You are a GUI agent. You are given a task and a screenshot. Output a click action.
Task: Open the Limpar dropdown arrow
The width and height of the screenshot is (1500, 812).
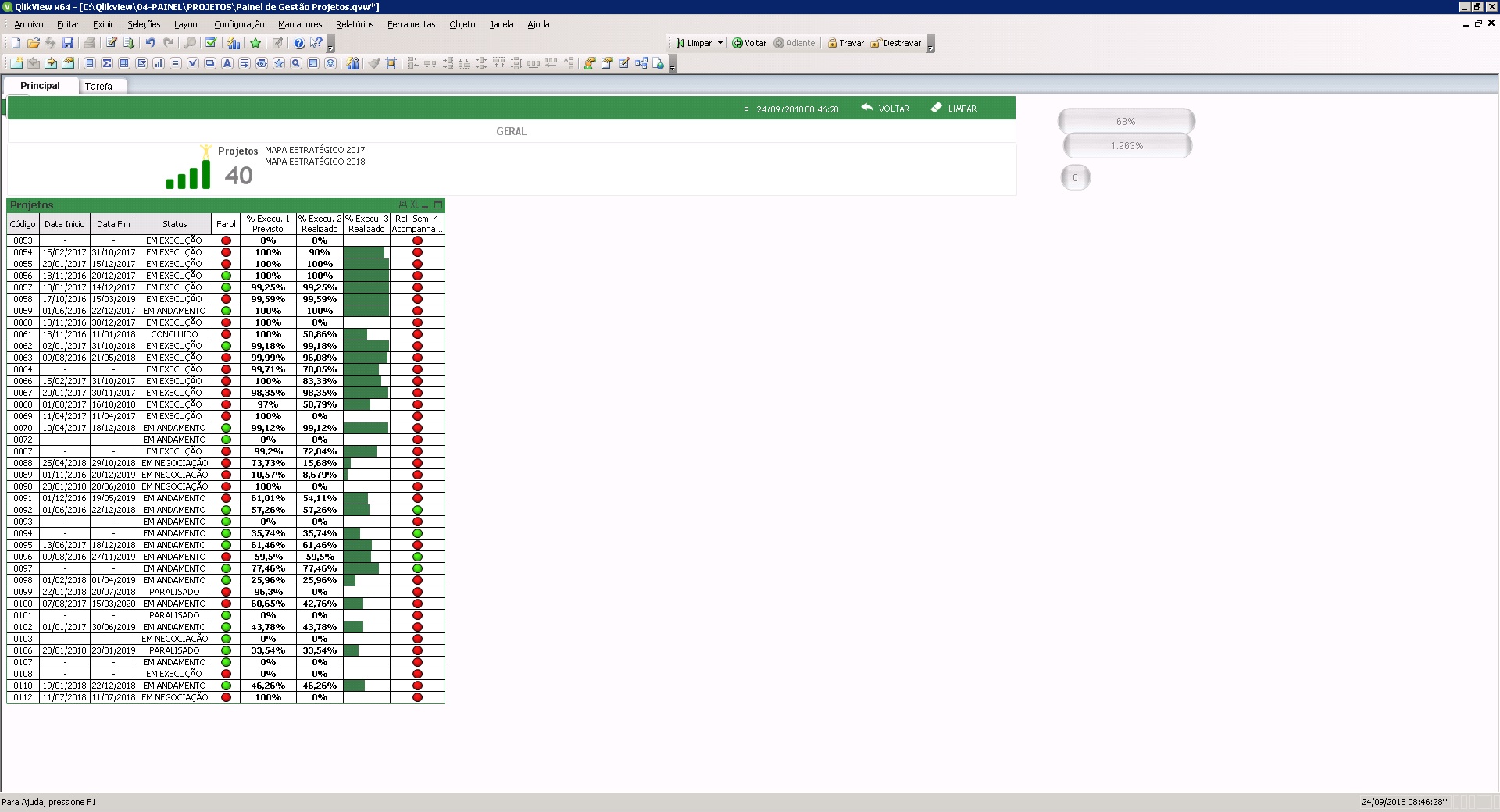point(720,43)
